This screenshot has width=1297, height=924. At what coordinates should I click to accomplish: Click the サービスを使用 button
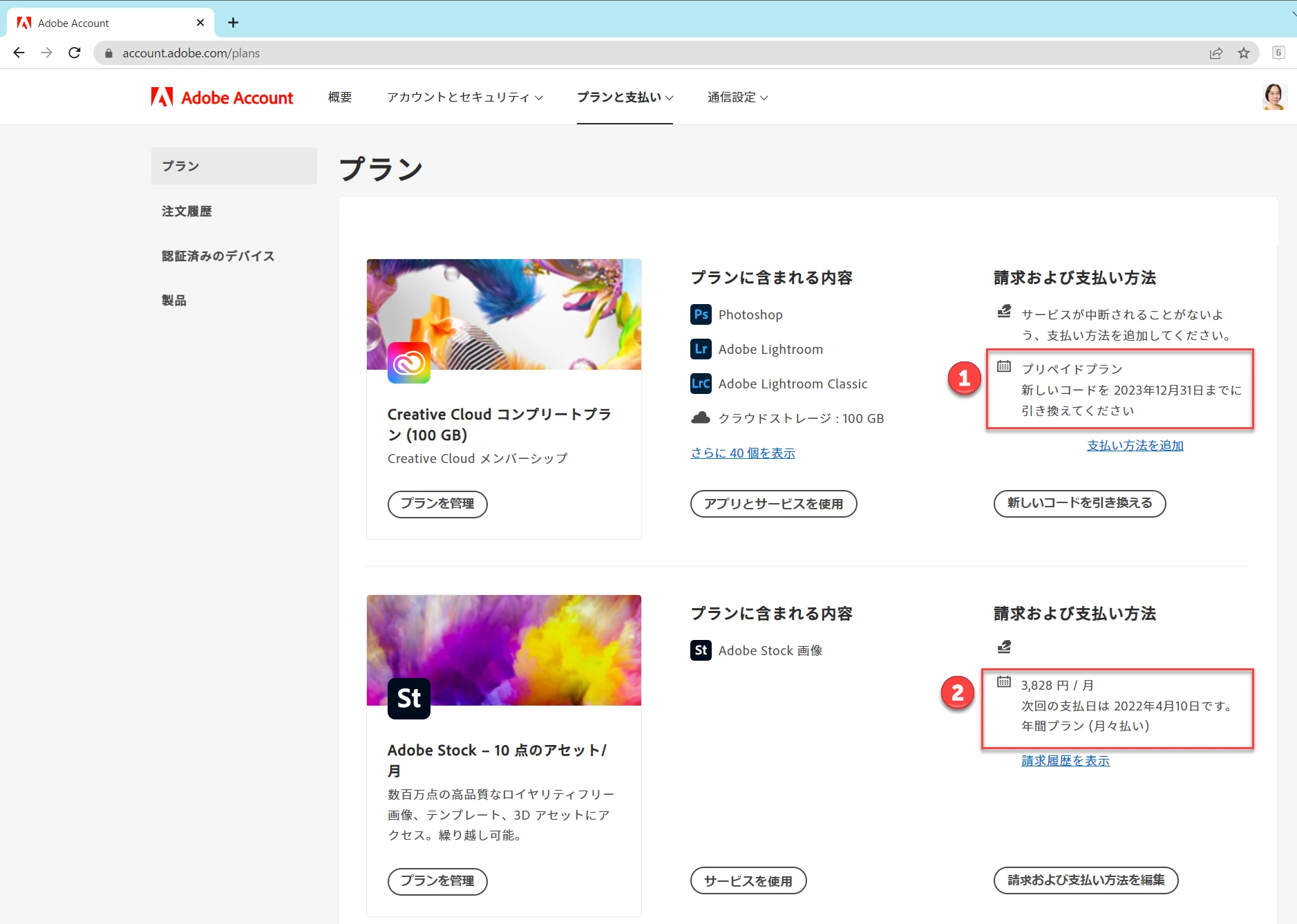(748, 881)
